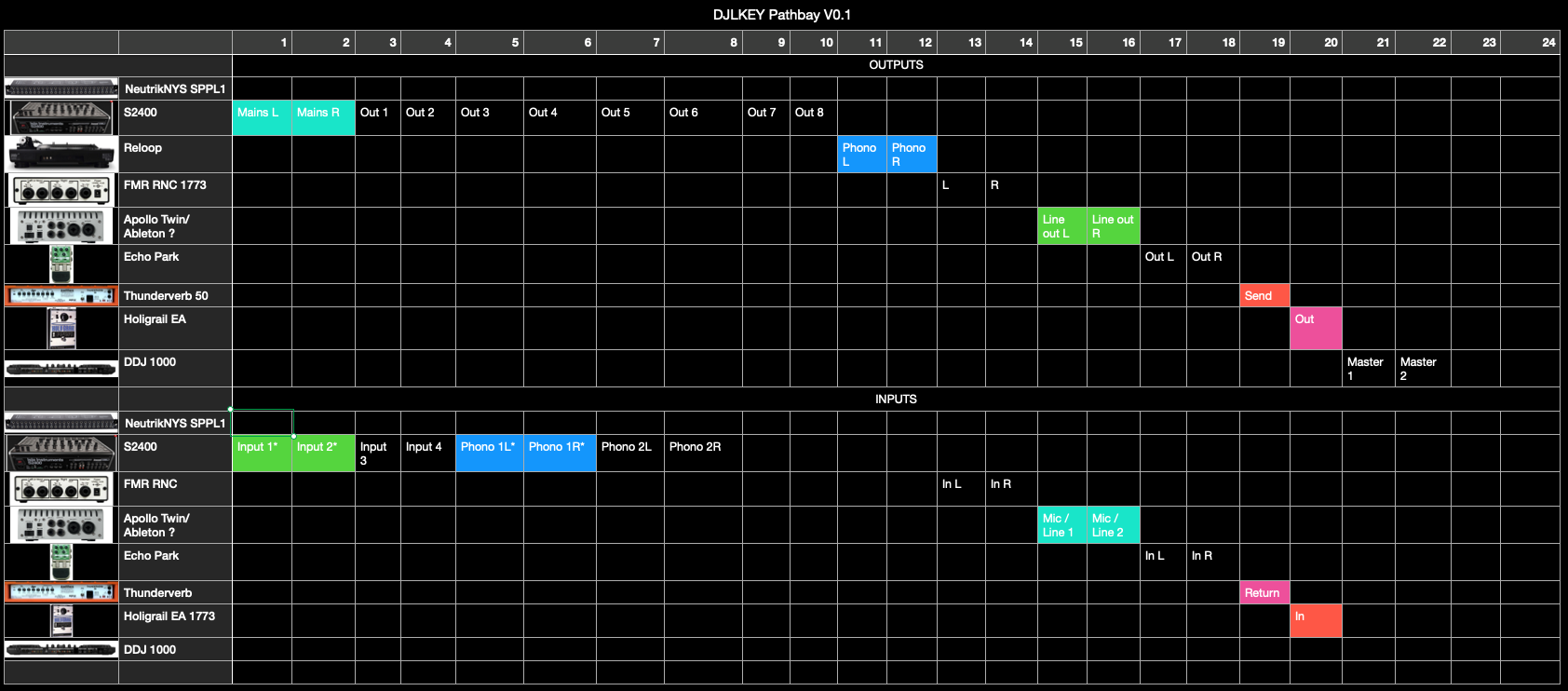Select the Send cell for Thunderverb 50

tap(1264, 296)
